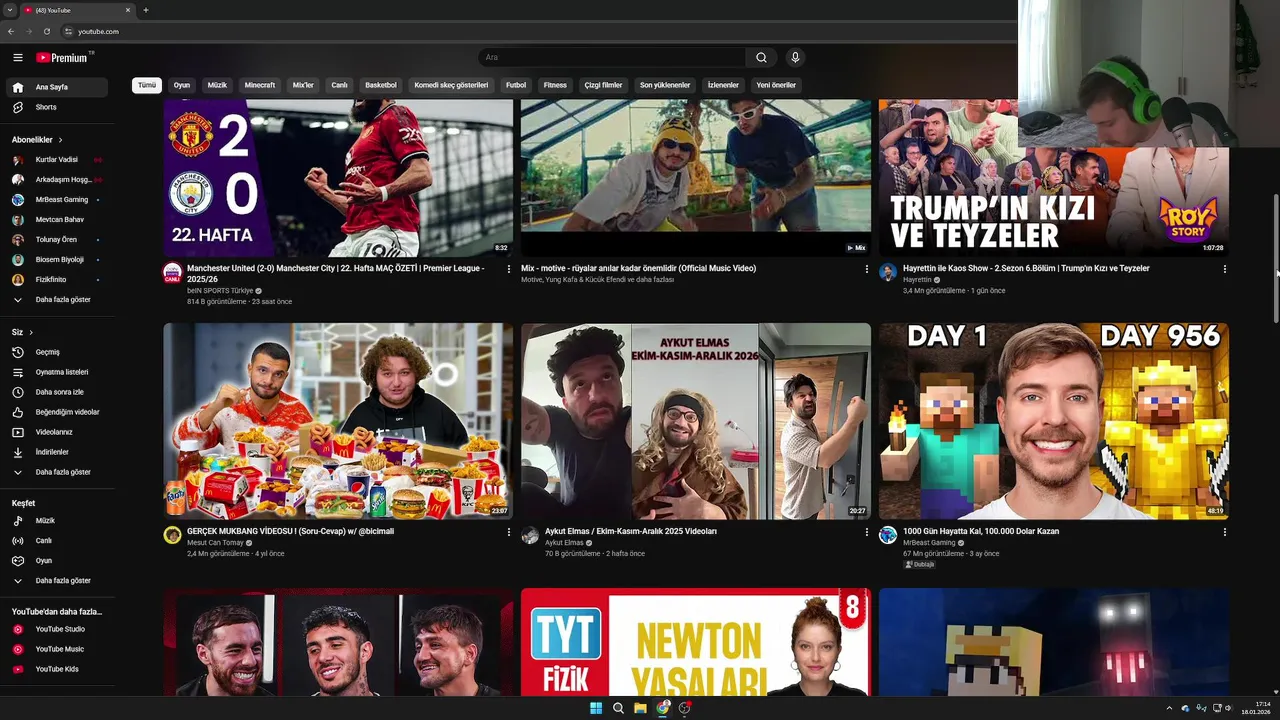Open options menu for Mix - motive video
Screen dimensions: 1280x720
point(866,269)
